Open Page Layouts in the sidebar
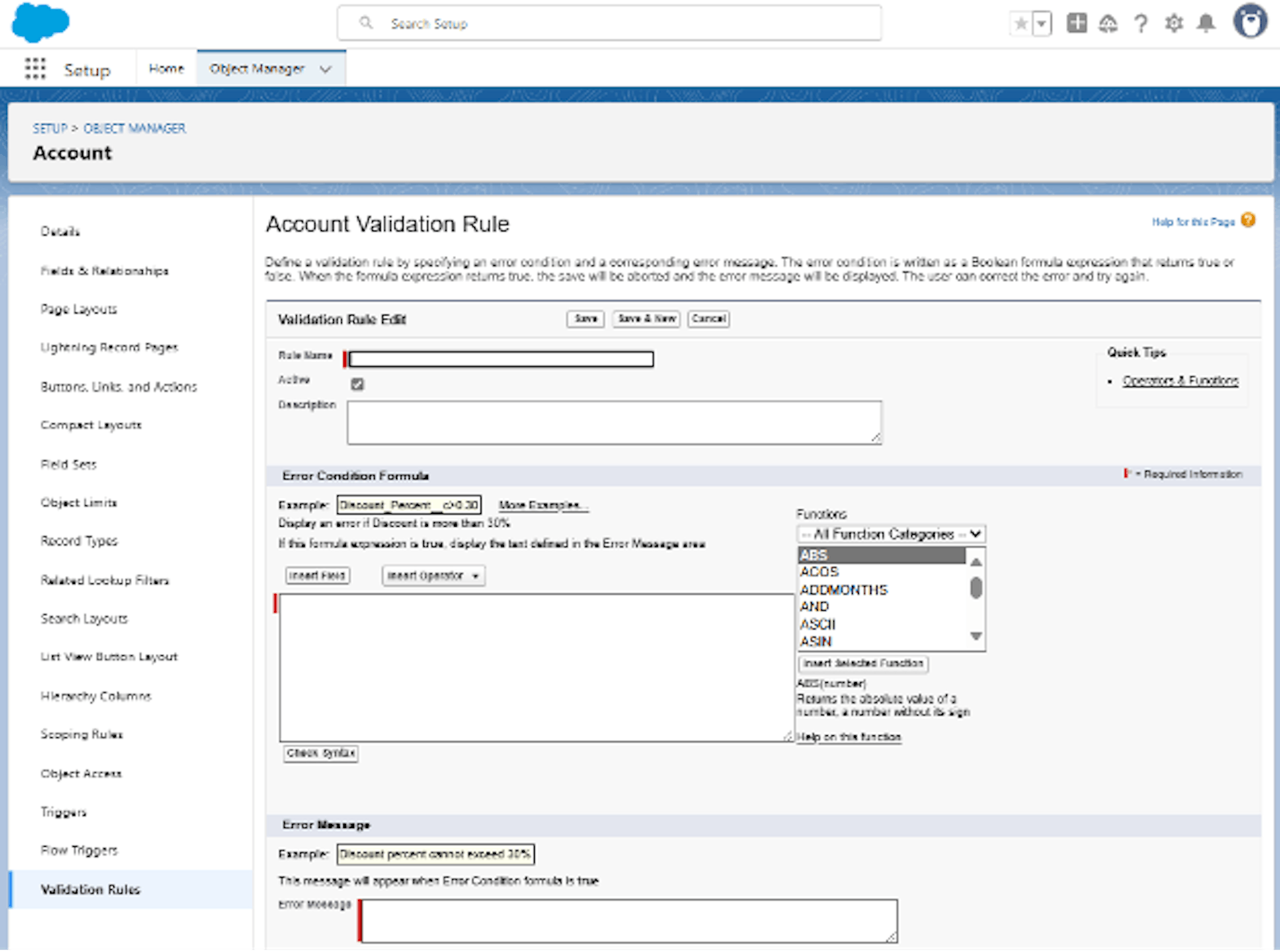 click(79, 309)
